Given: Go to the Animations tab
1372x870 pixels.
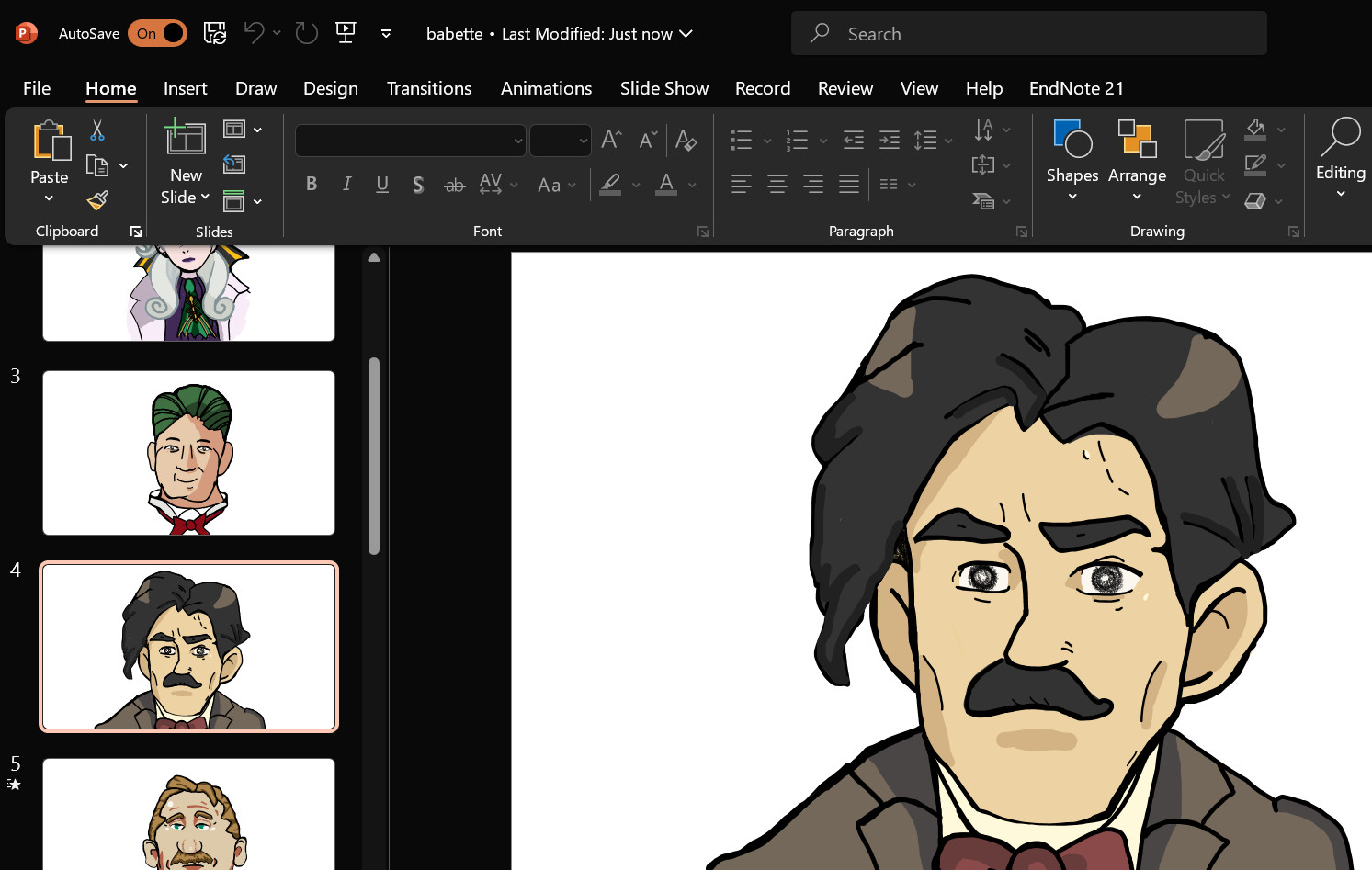Looking at the screenshot, I should click(546, 88).
